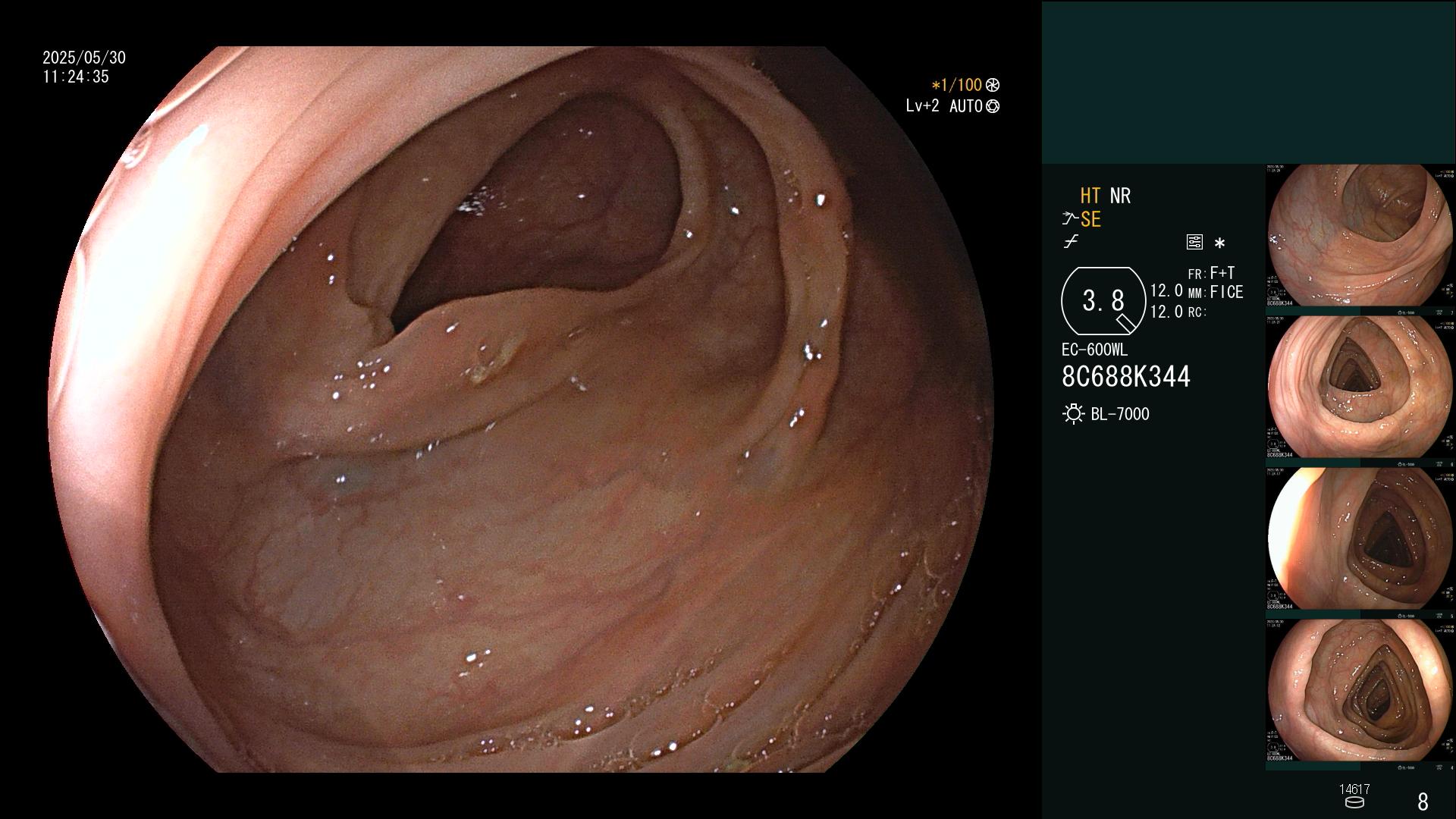Click the lower 12.0 value
This screenshot has height=819, width=1456.
pos(1166,311)
